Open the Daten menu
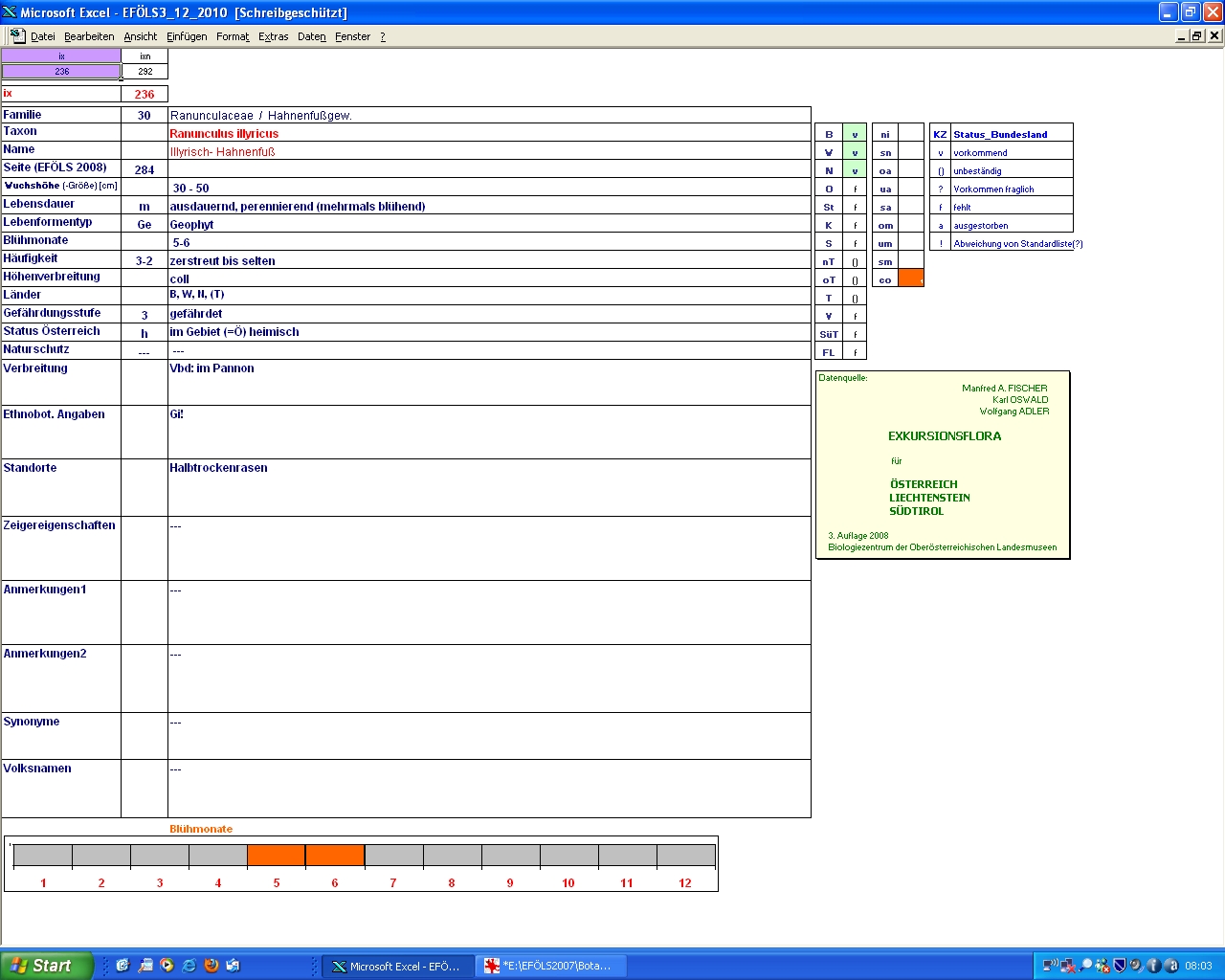Viewport: 1225px width, 980px height. tap(312, 36)
